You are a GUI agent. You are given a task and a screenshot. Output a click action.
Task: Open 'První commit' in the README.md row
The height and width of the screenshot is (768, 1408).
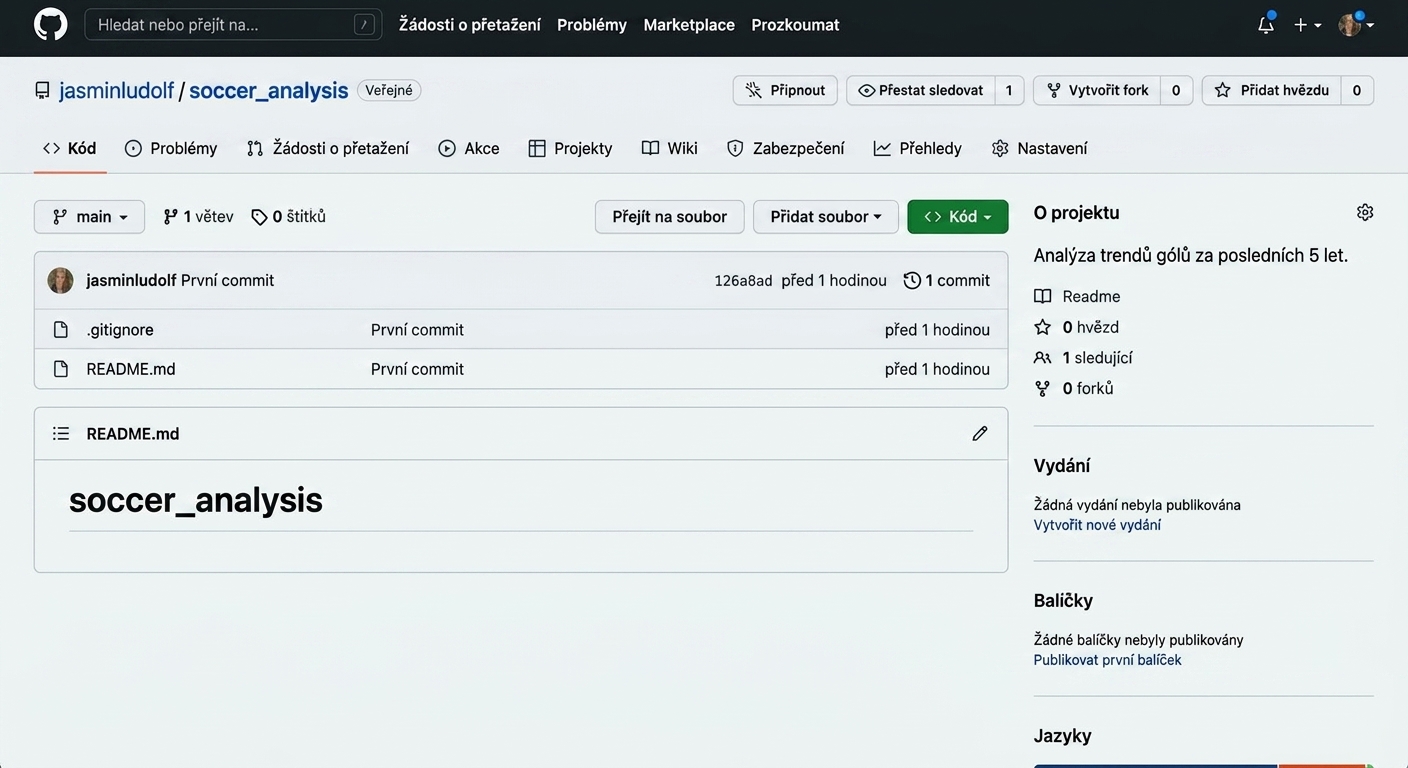pos(417,369)
